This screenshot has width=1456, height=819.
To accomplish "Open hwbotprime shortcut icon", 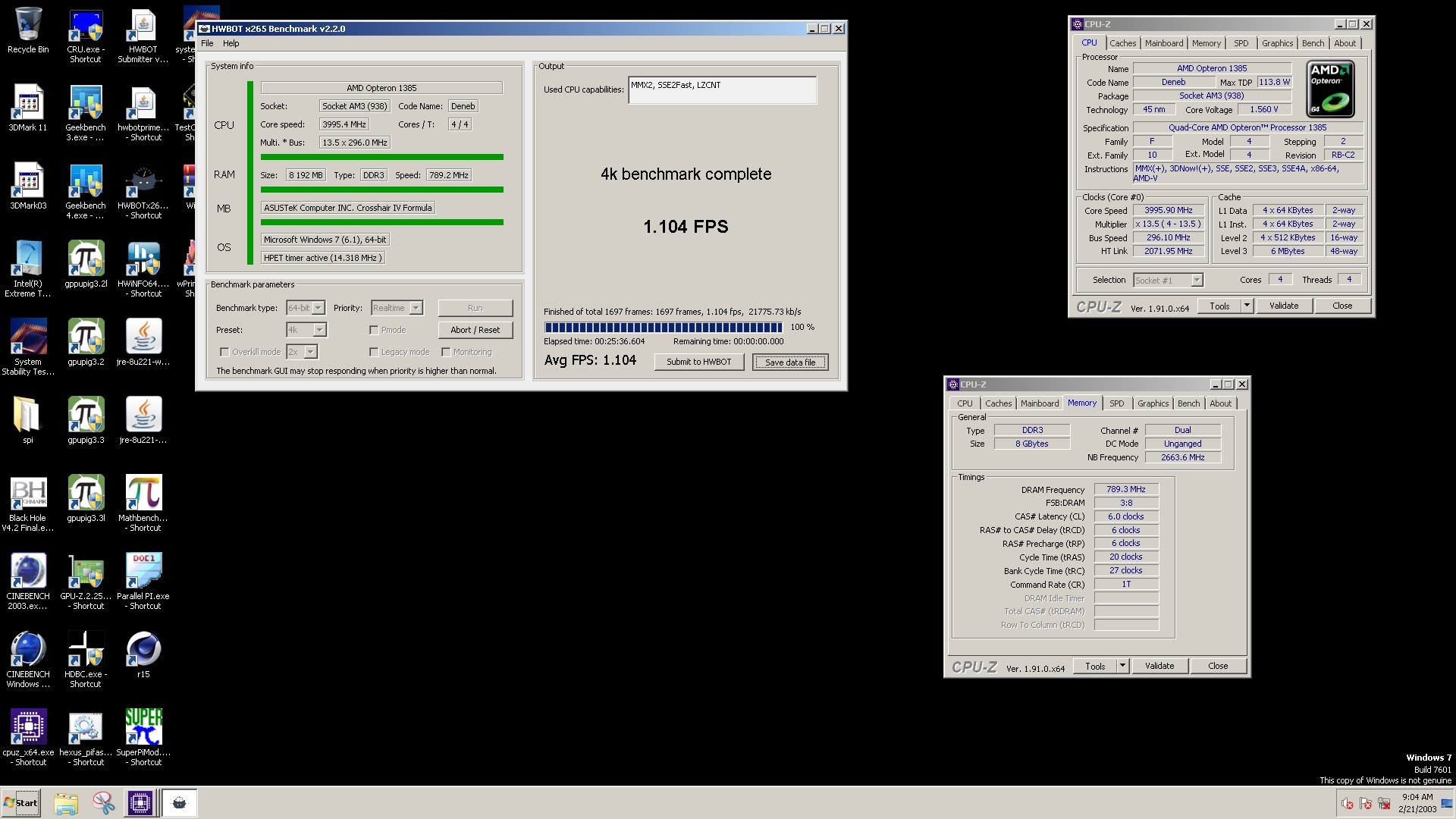I will (x=143, y=114).
